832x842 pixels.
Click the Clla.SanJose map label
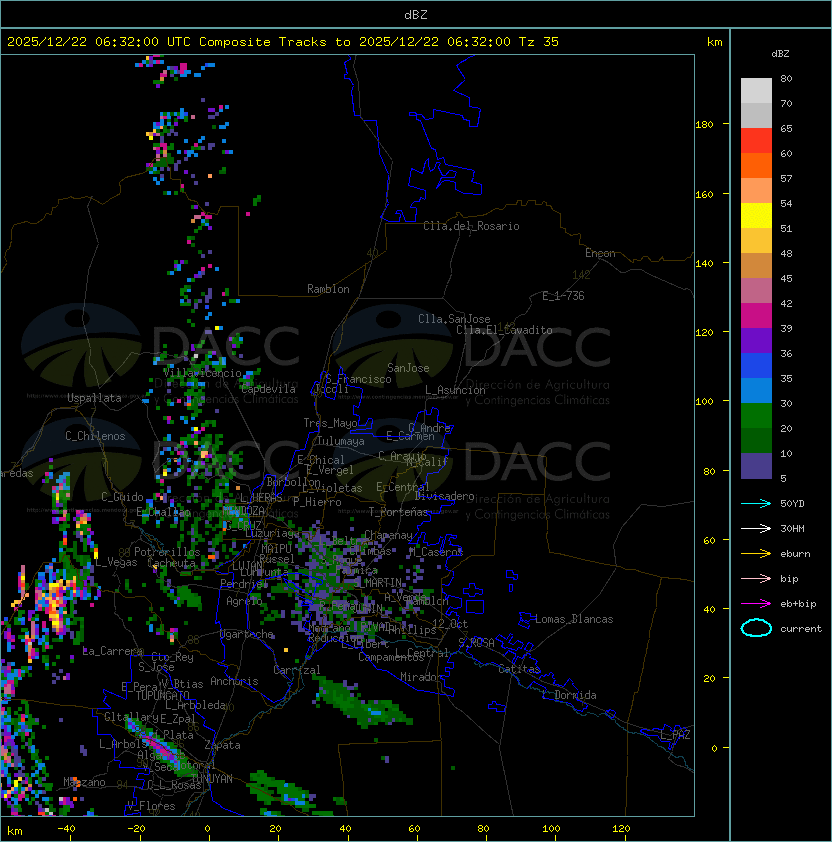coord(454,319)
